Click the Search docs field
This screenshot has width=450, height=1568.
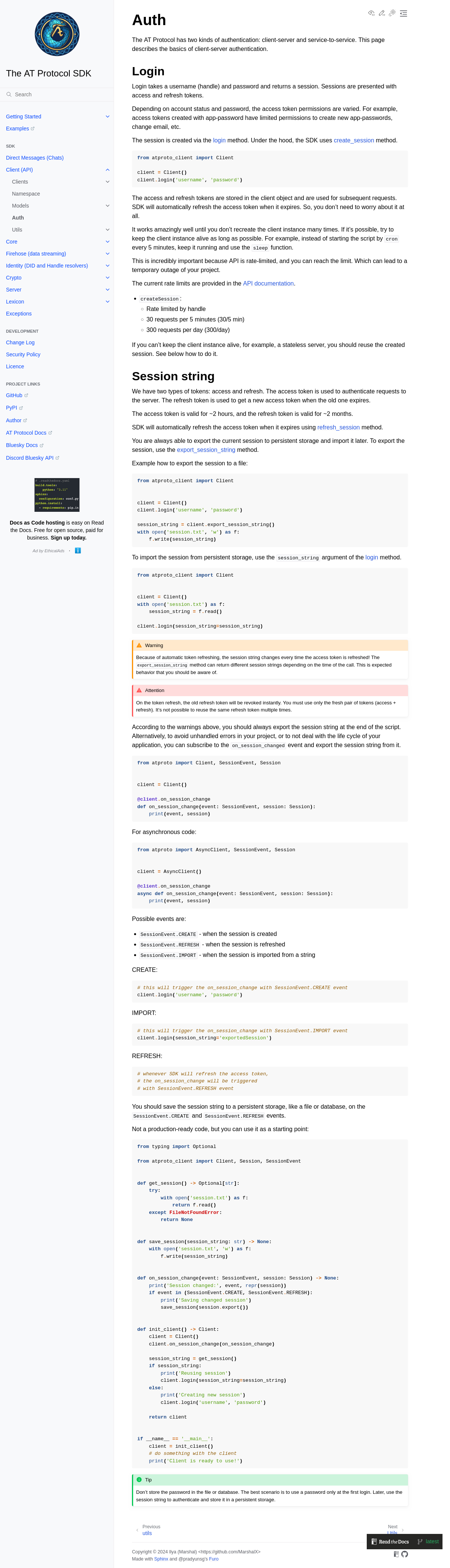(x=57, y=94)
